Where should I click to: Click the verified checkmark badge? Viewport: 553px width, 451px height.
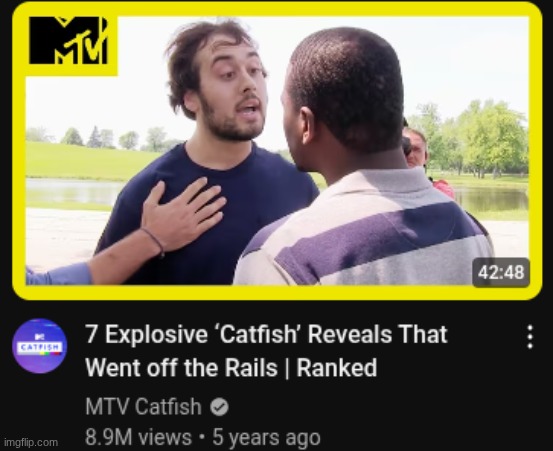click(219, 407)
